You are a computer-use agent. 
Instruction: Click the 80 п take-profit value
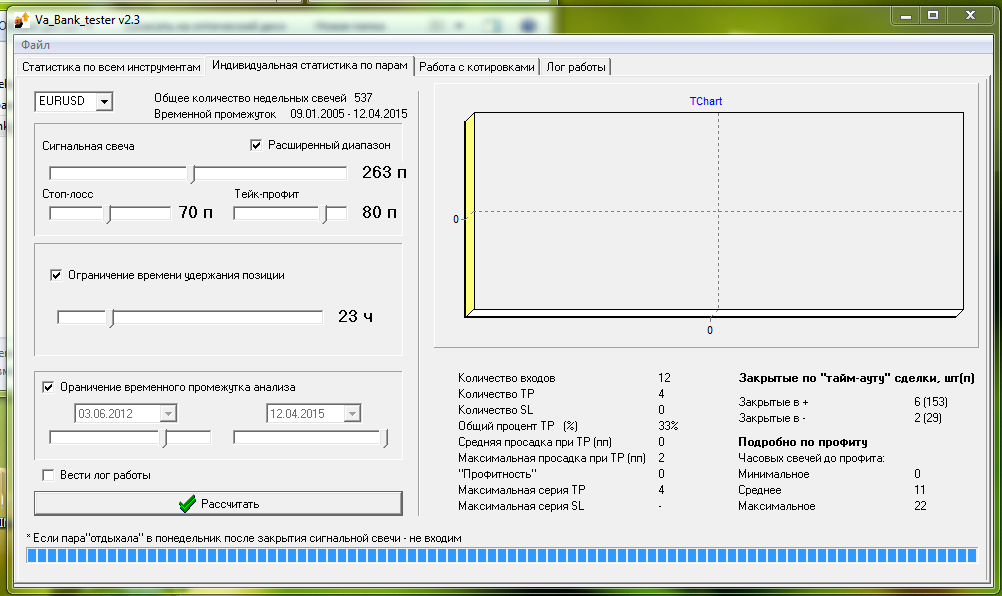click(x=379, y=212)
